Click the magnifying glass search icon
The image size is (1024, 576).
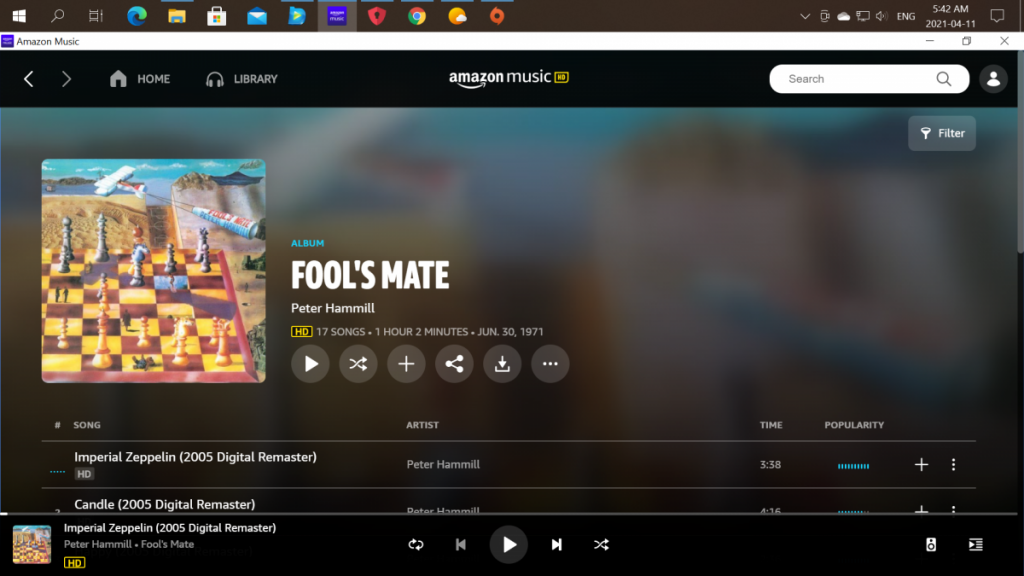click(x=944, y=79)
